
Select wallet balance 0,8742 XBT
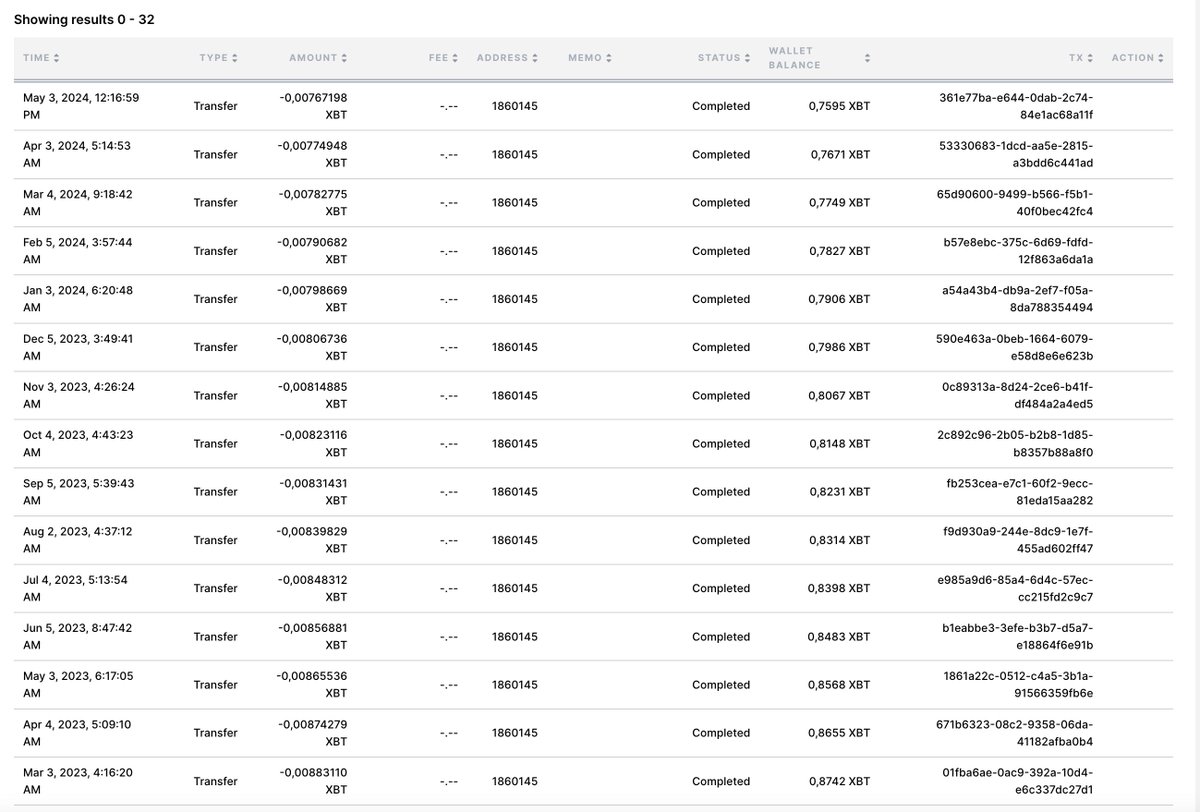click(839, 781)
